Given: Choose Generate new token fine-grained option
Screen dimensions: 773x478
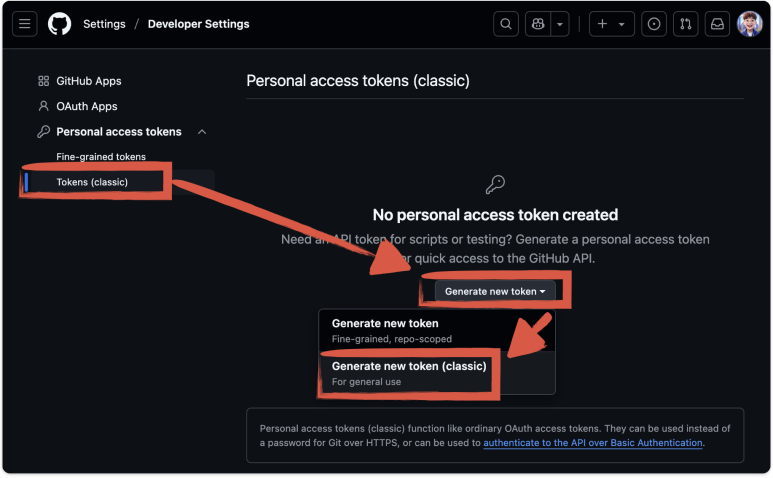Looking at the screenshot, I should point(437,331).
